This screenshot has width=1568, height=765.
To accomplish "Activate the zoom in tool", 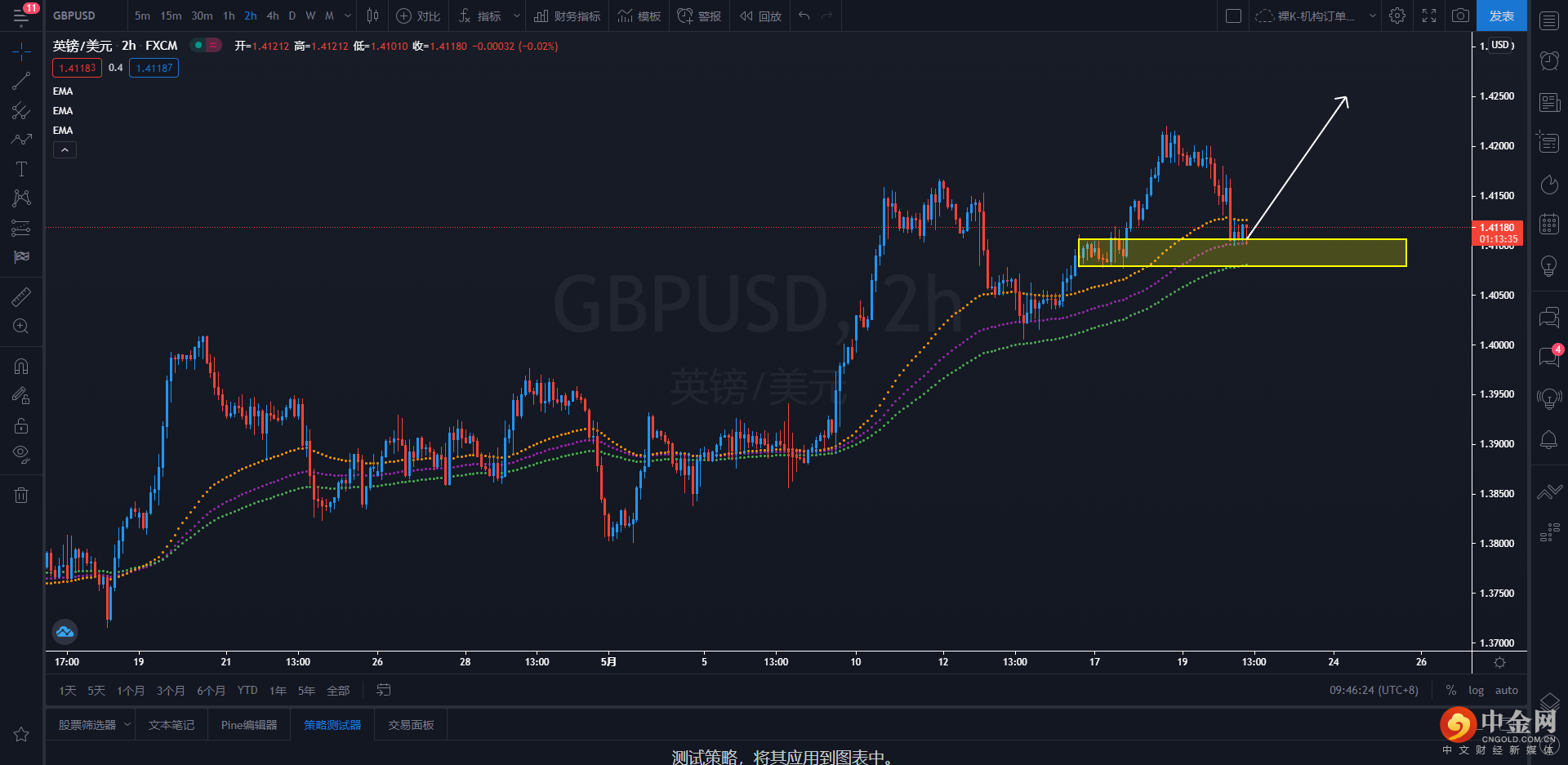I will (x=21, y=326).
